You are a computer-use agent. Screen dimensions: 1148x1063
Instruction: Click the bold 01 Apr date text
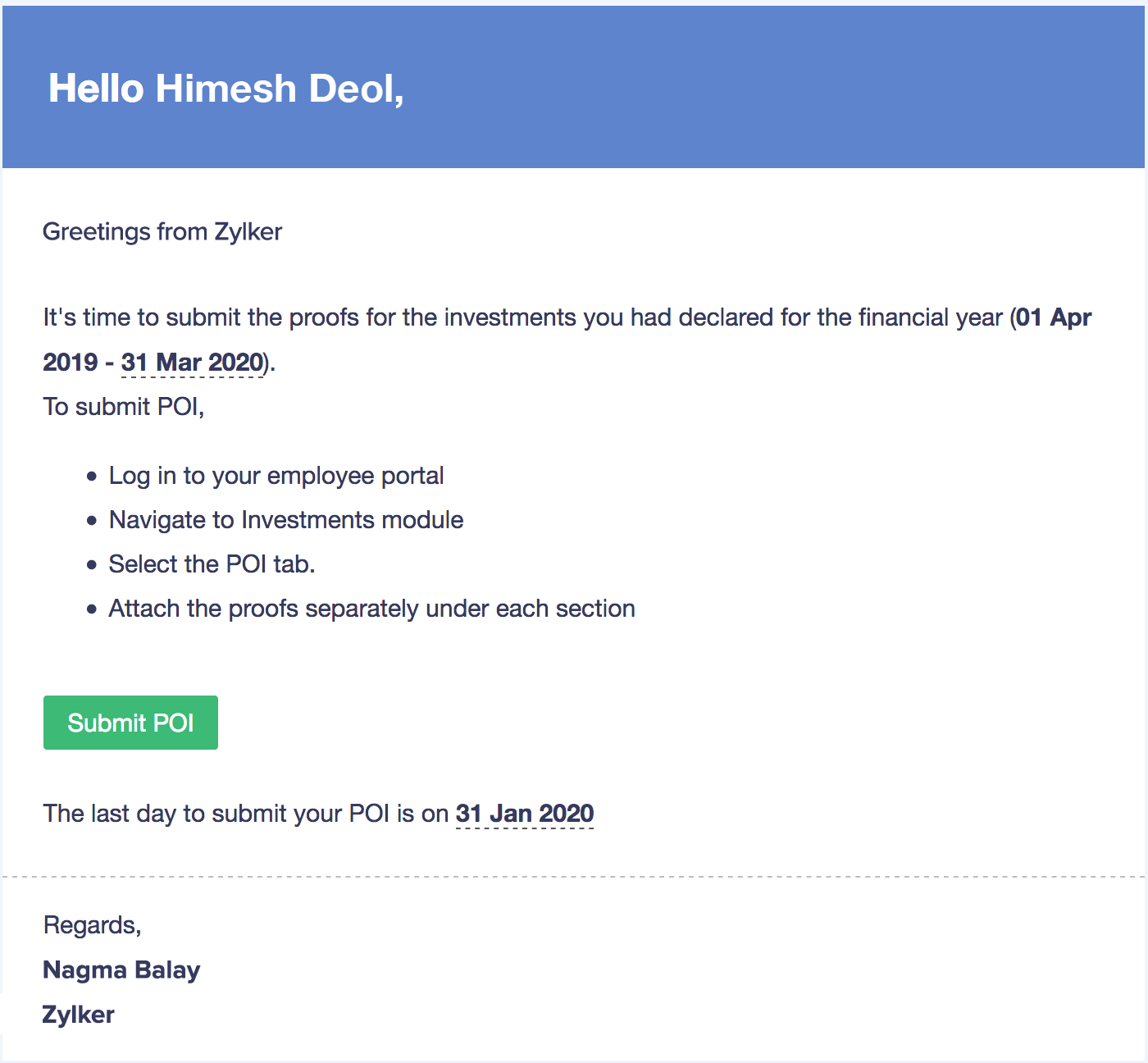1054,317
